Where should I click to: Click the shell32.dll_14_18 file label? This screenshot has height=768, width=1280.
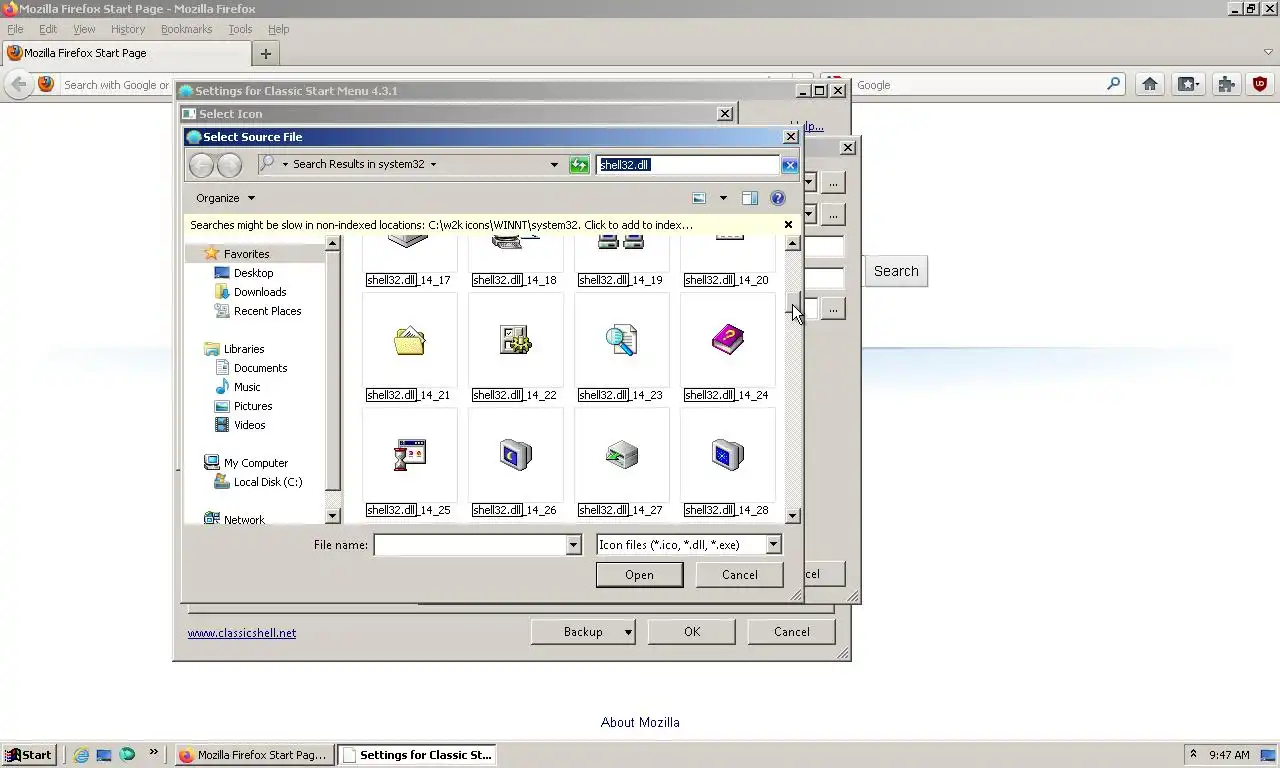coord(514,280)
